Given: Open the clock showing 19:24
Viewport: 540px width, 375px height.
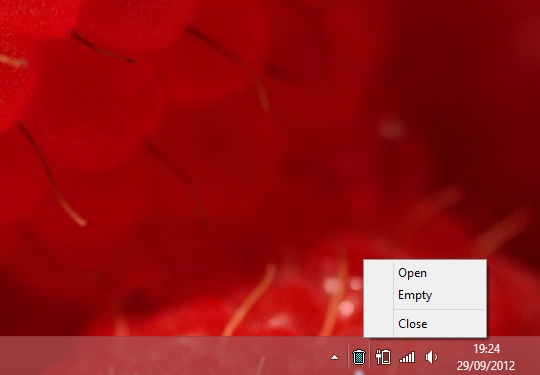Looking at the screenshot, I should [486, 349].
